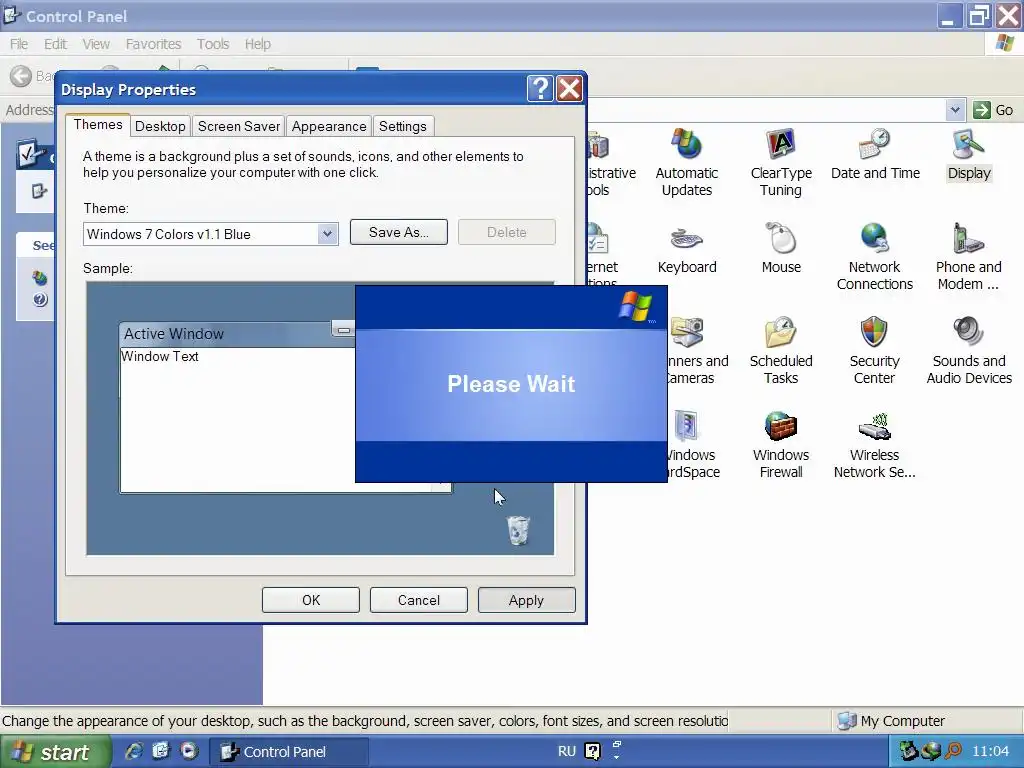This screenshot has height=768, width=1024.
Task: Switch to the Settings tab
Action: point(402,126)
